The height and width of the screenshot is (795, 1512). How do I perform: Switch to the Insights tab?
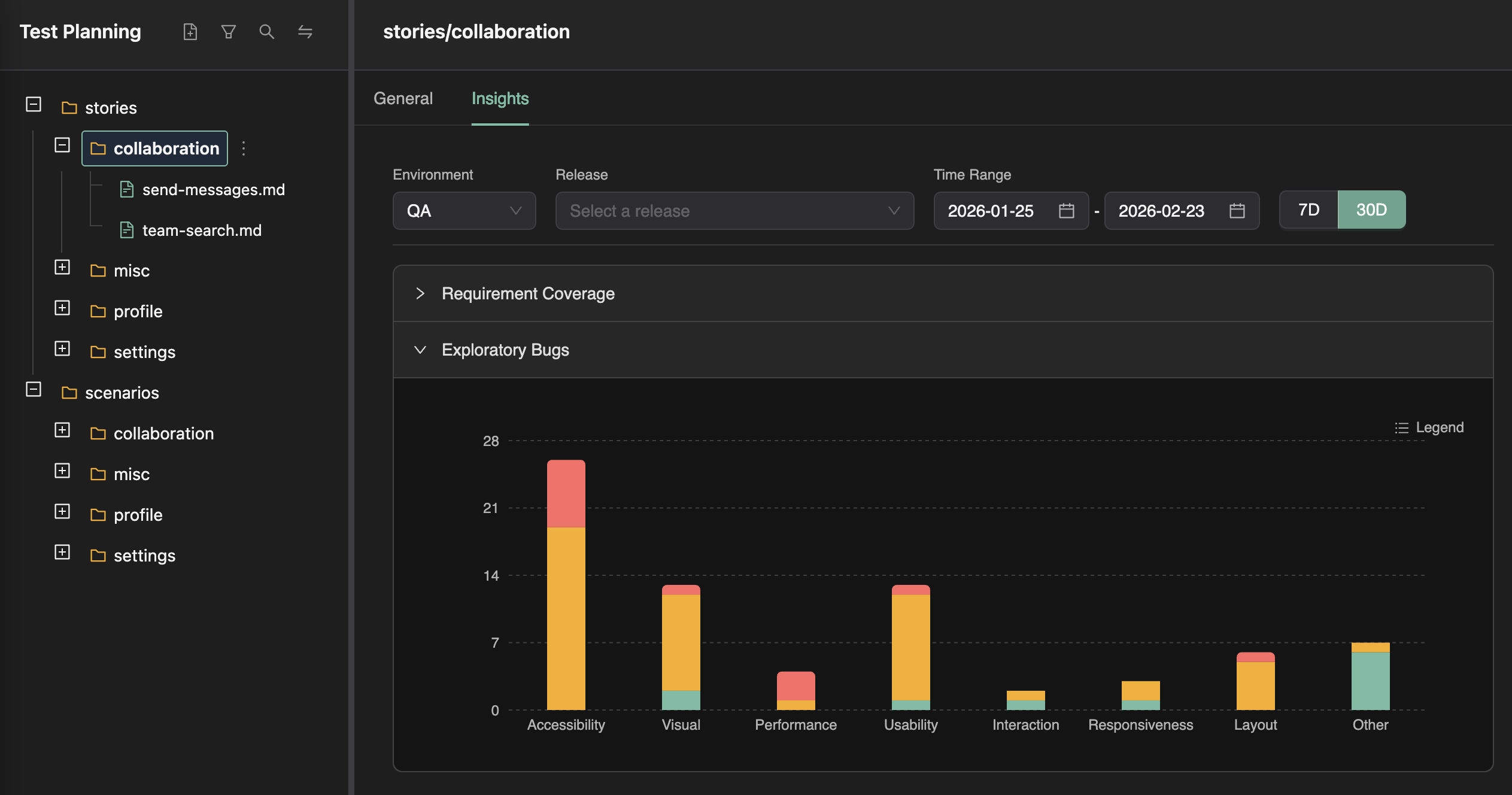click(500, 98)
